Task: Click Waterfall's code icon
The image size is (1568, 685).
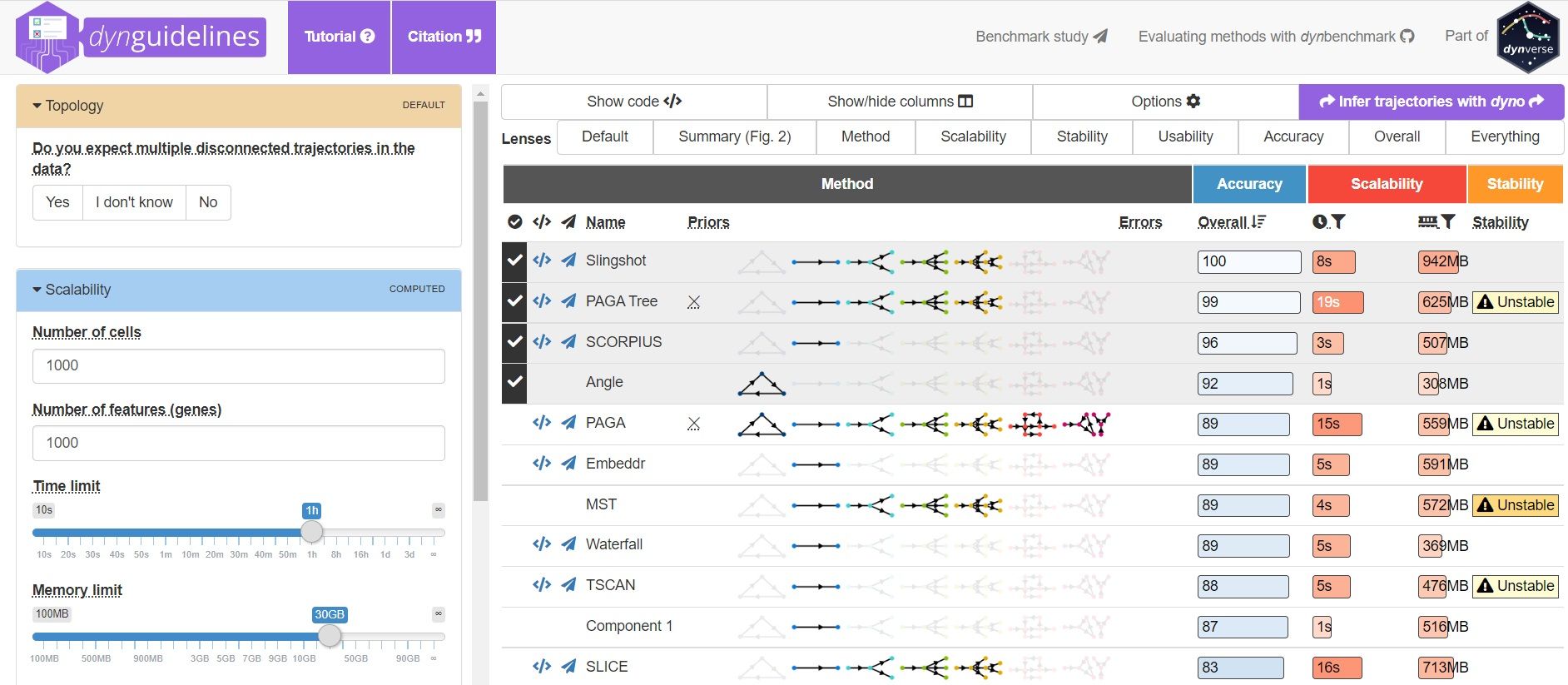Action: [542, 544]
